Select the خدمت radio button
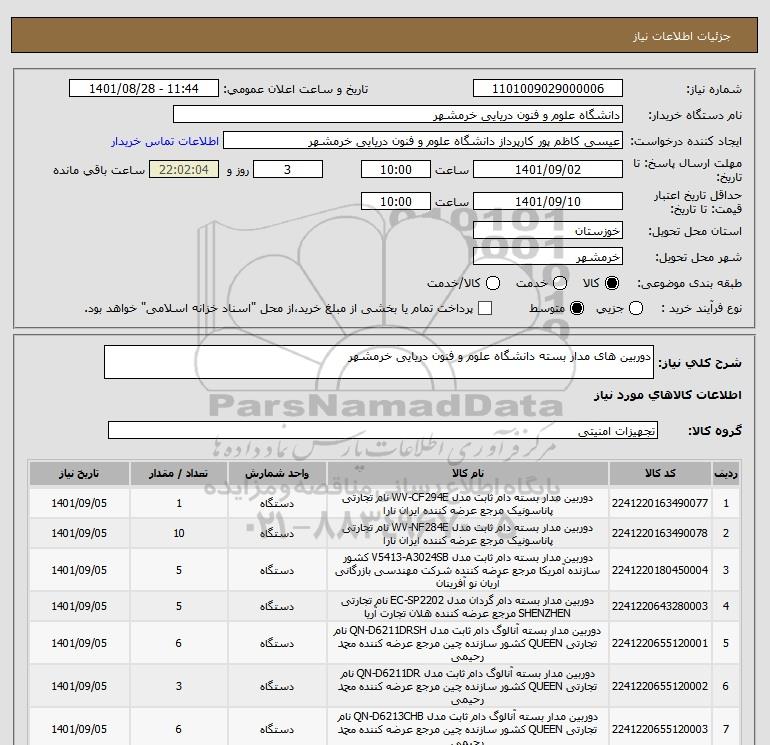 560,283
